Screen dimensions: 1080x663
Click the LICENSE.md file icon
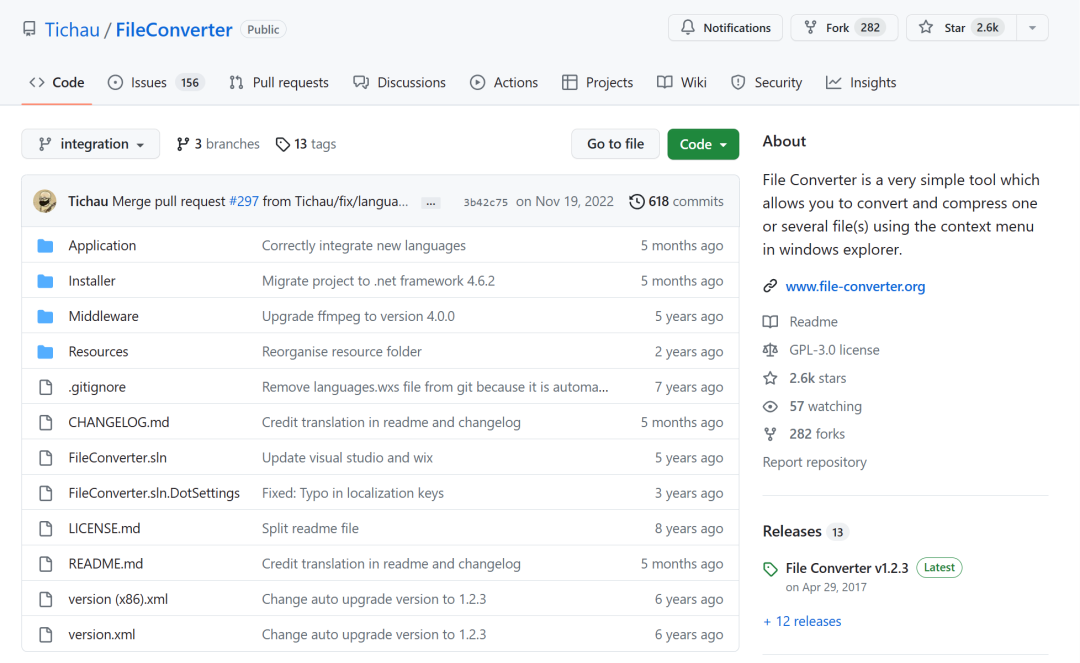[45, 529]
